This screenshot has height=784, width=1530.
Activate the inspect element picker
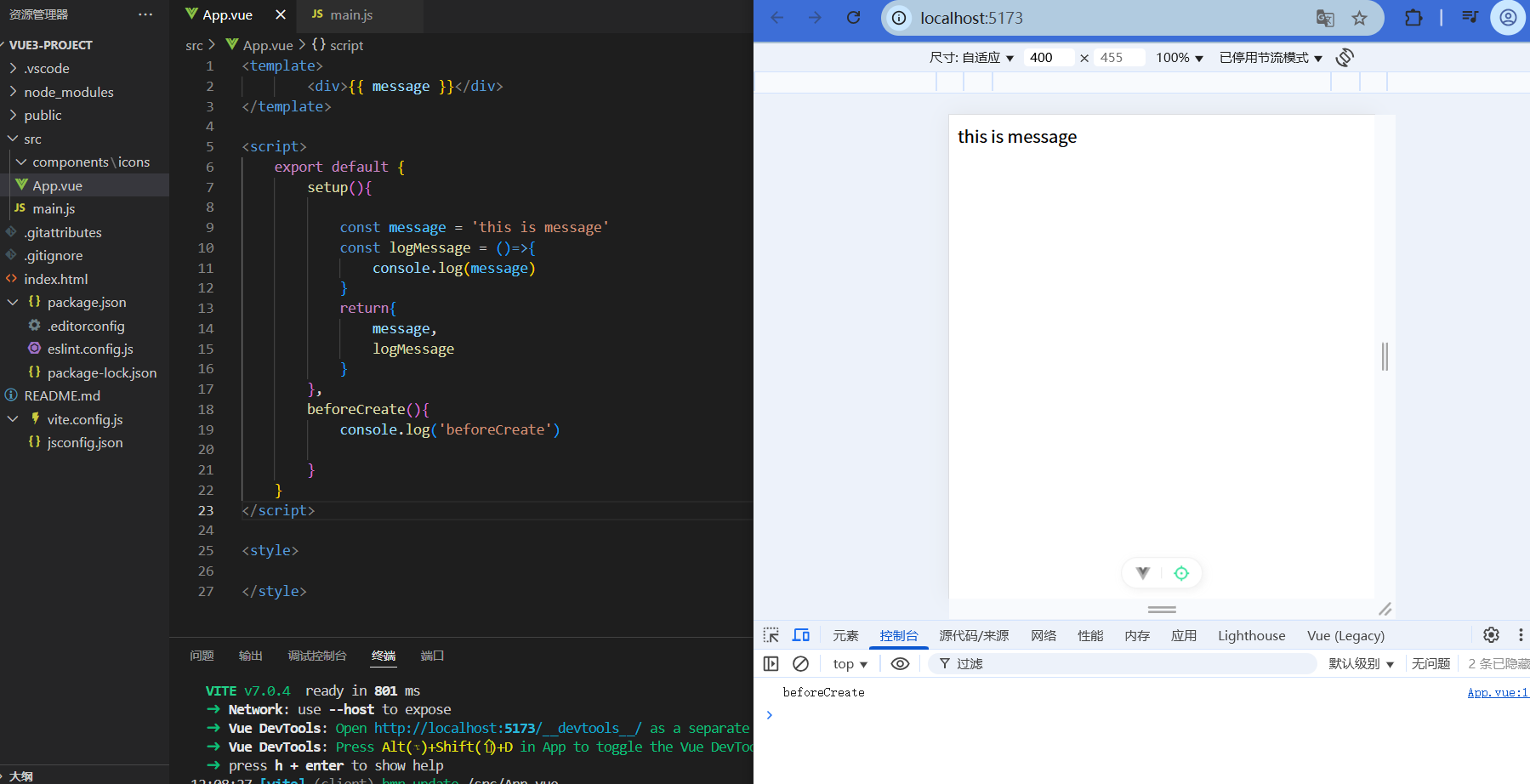click(771, 634)
